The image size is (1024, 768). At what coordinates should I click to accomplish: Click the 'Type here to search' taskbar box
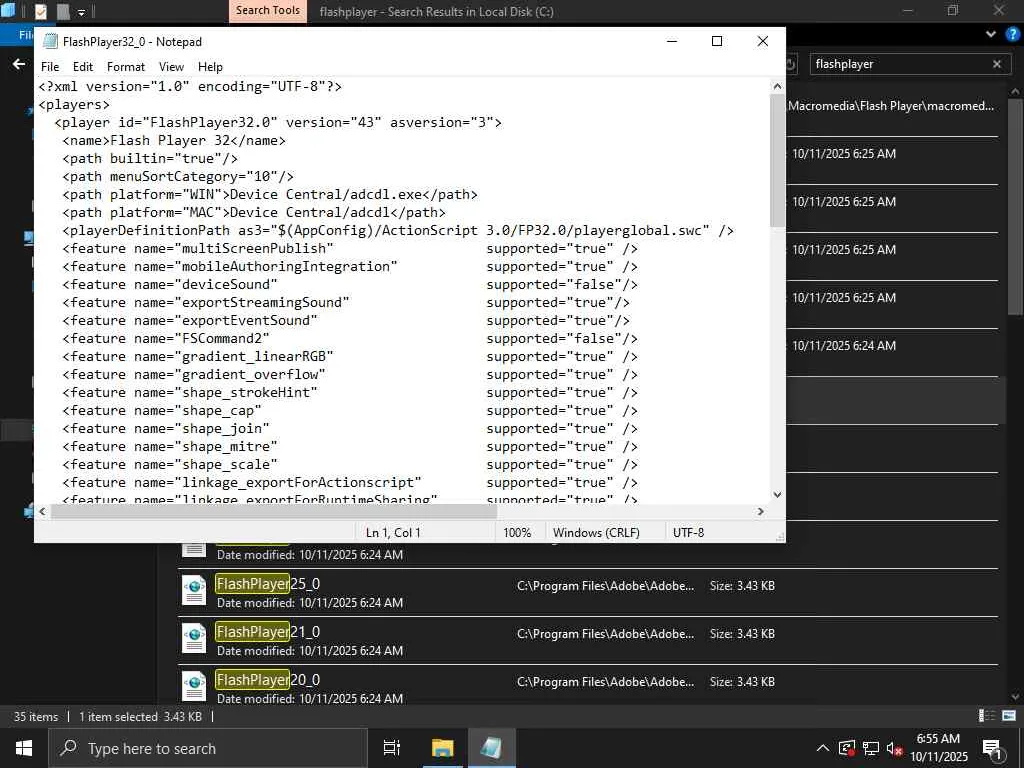tap(208, 748)
